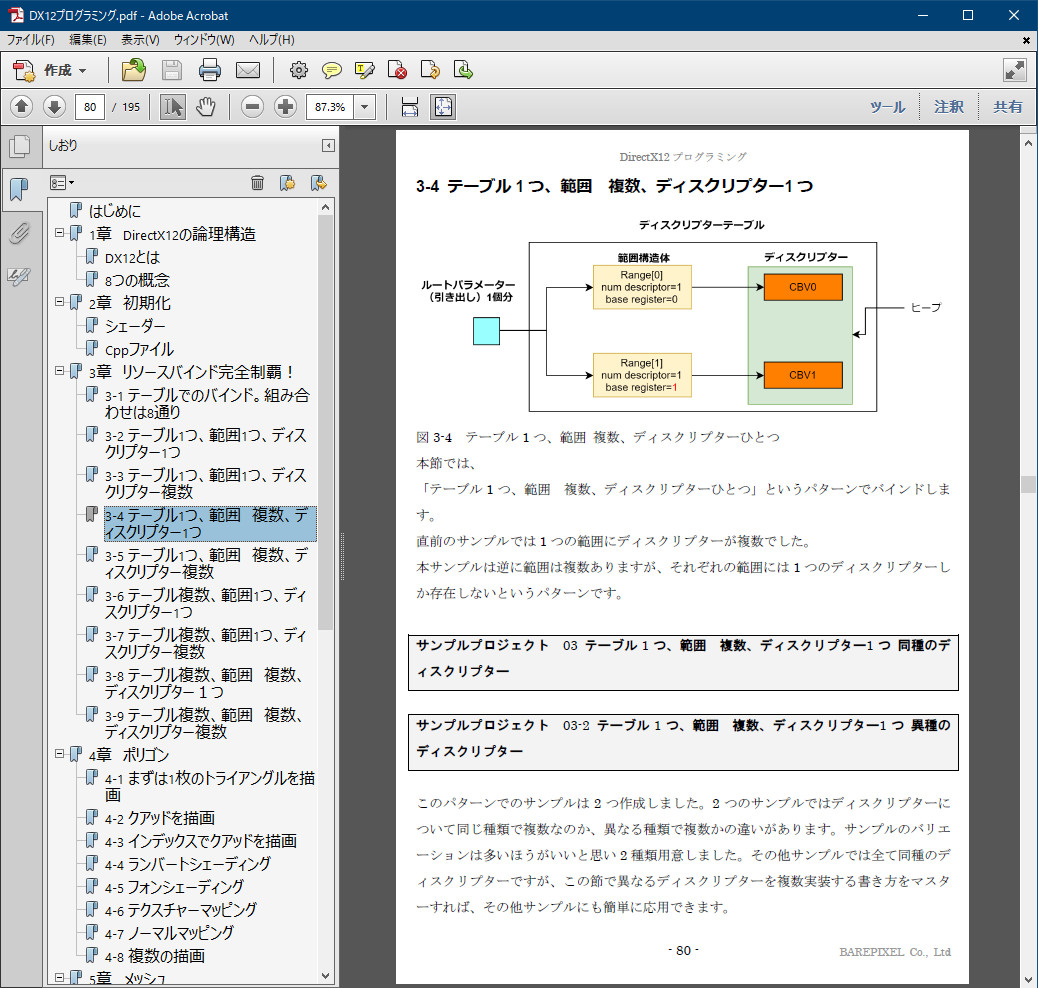This screenshot has height=988, width=1038.
Task: Enable fit-width page view
Action: [x=410, y=107]
